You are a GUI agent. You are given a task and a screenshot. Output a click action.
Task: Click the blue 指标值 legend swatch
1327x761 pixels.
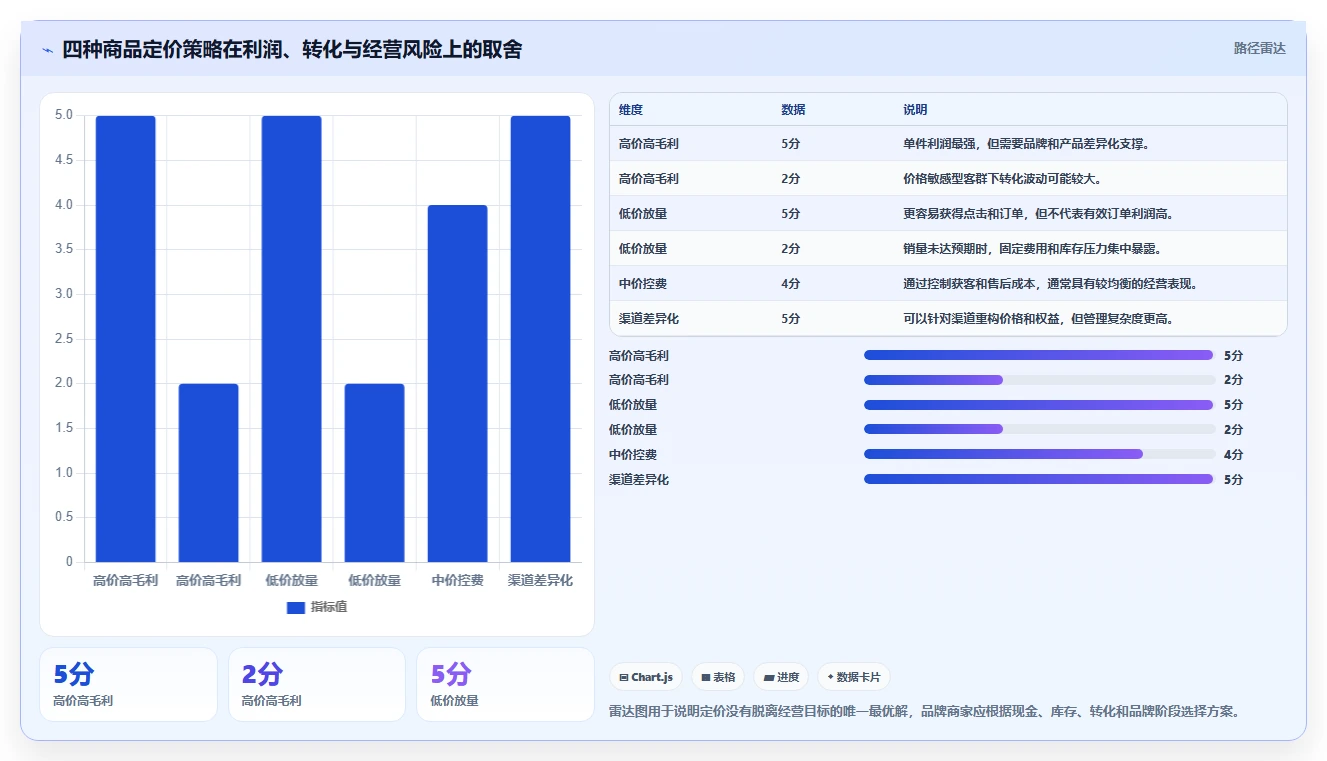tap(295, 607)
